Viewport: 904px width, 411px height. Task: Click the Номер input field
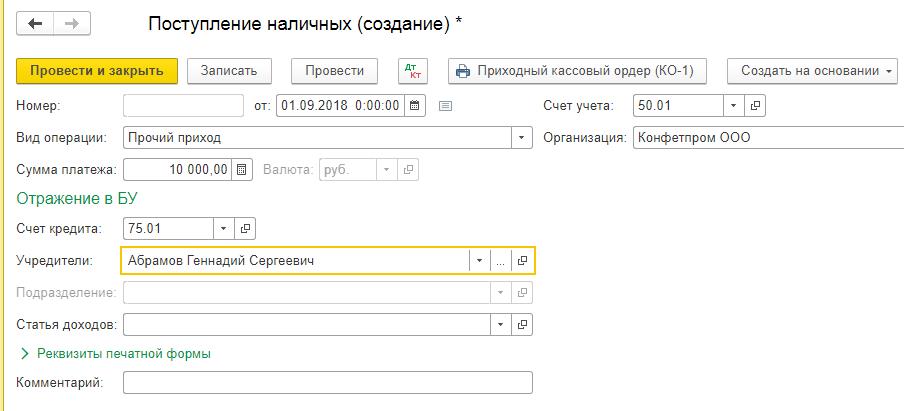point(183,105)
